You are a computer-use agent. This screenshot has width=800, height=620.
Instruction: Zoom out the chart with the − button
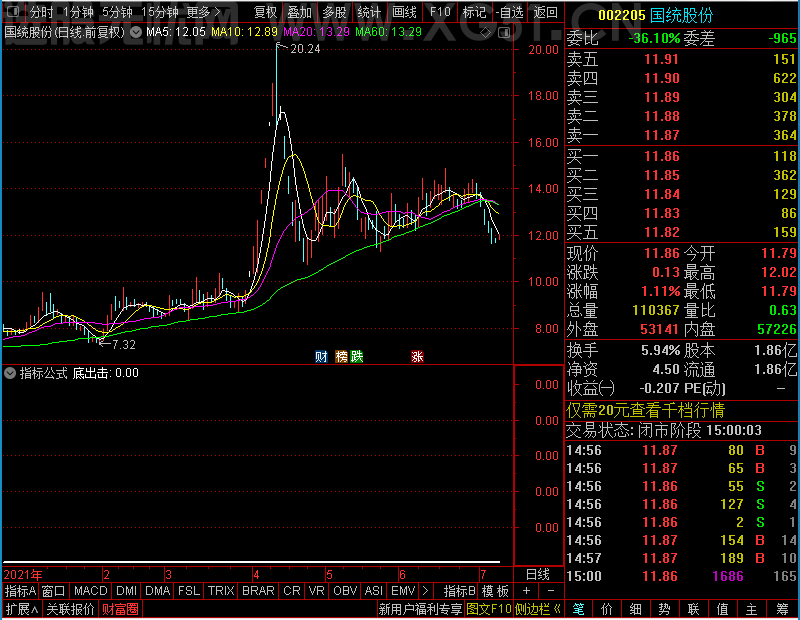click(551, 591)
